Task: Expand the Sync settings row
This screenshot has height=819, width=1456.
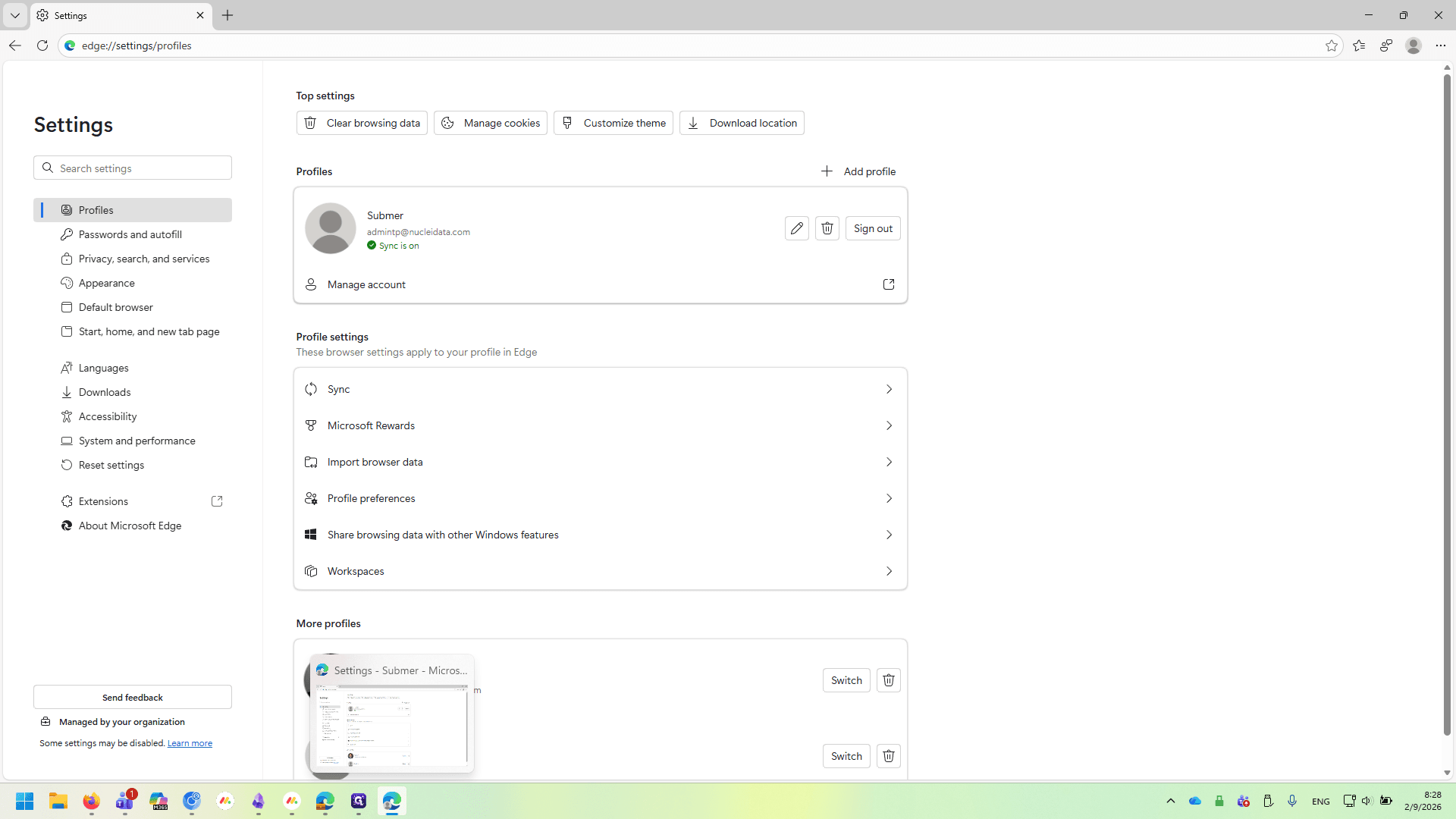Action: [601, 389]
